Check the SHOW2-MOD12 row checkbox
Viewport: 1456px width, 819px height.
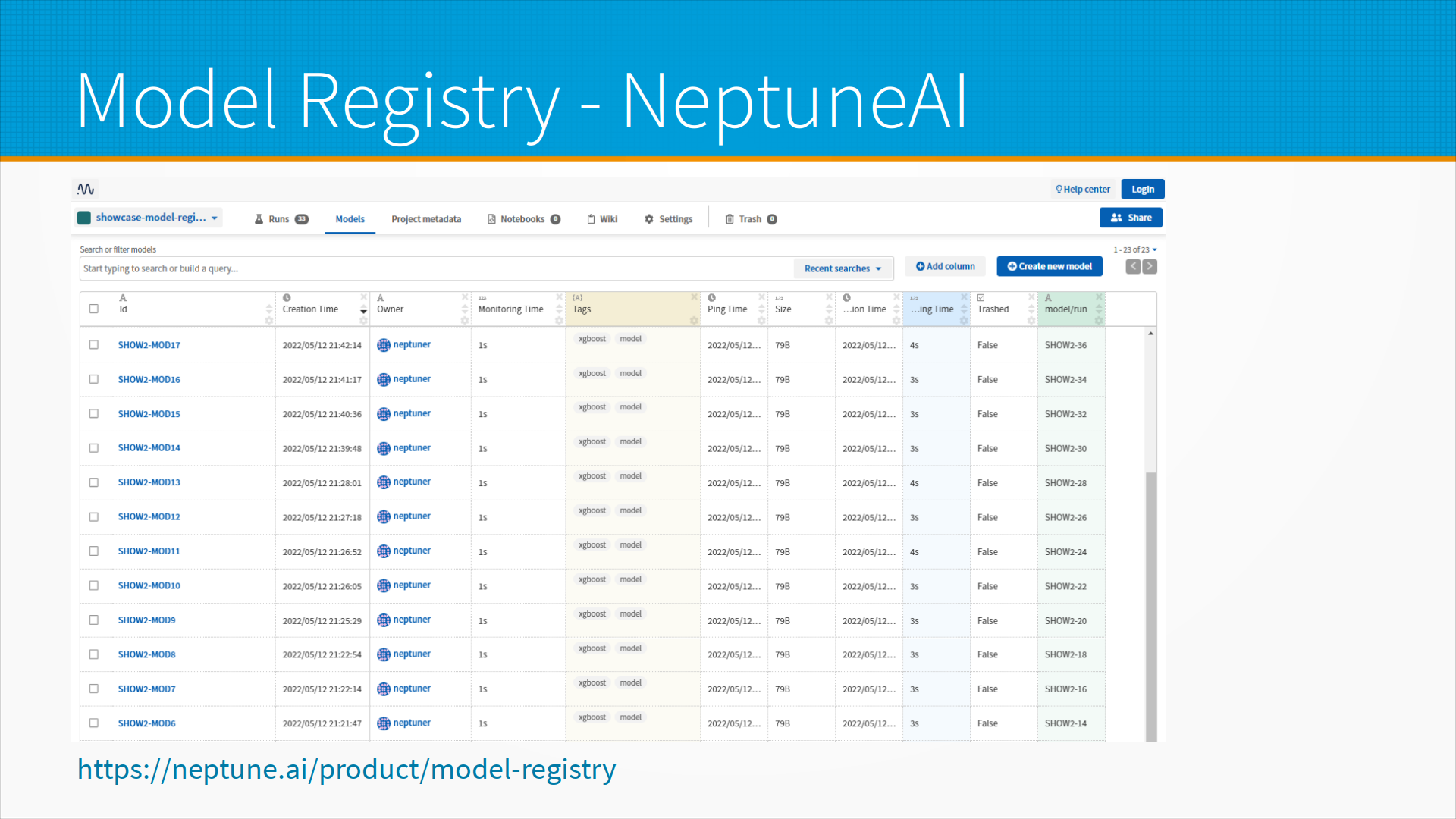click(x=94, y=516)
